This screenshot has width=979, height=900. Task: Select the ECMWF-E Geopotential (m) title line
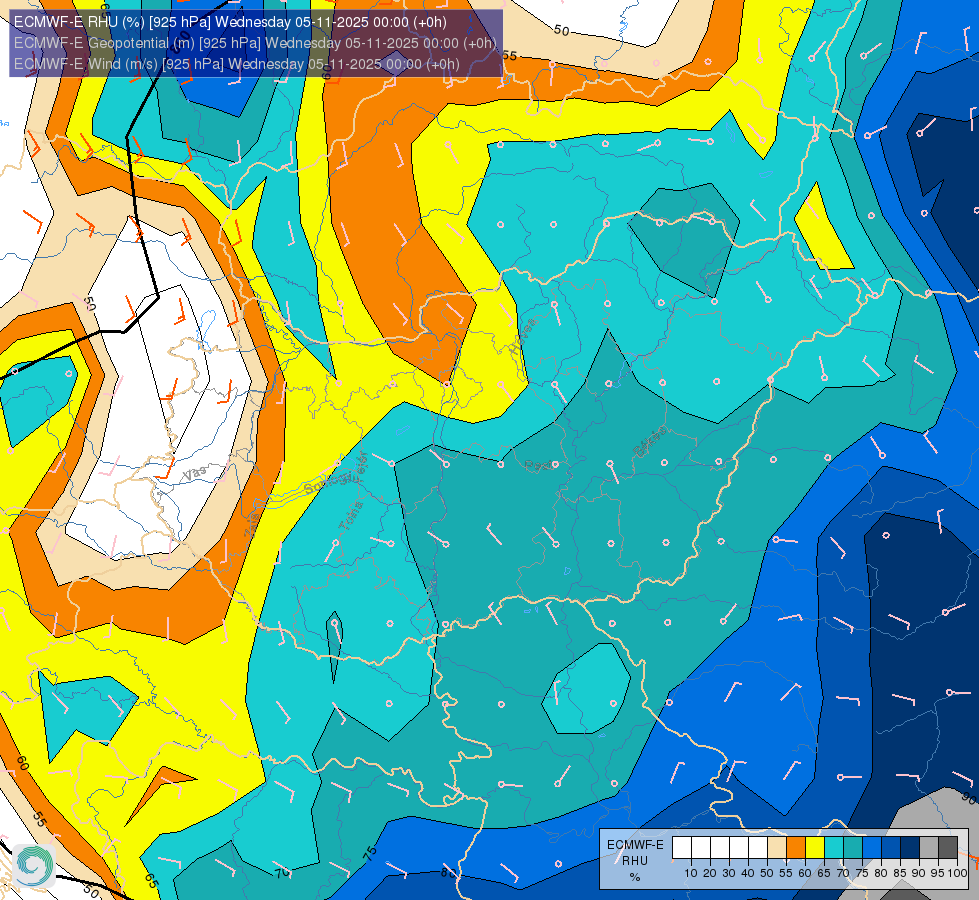pos(255,43)
